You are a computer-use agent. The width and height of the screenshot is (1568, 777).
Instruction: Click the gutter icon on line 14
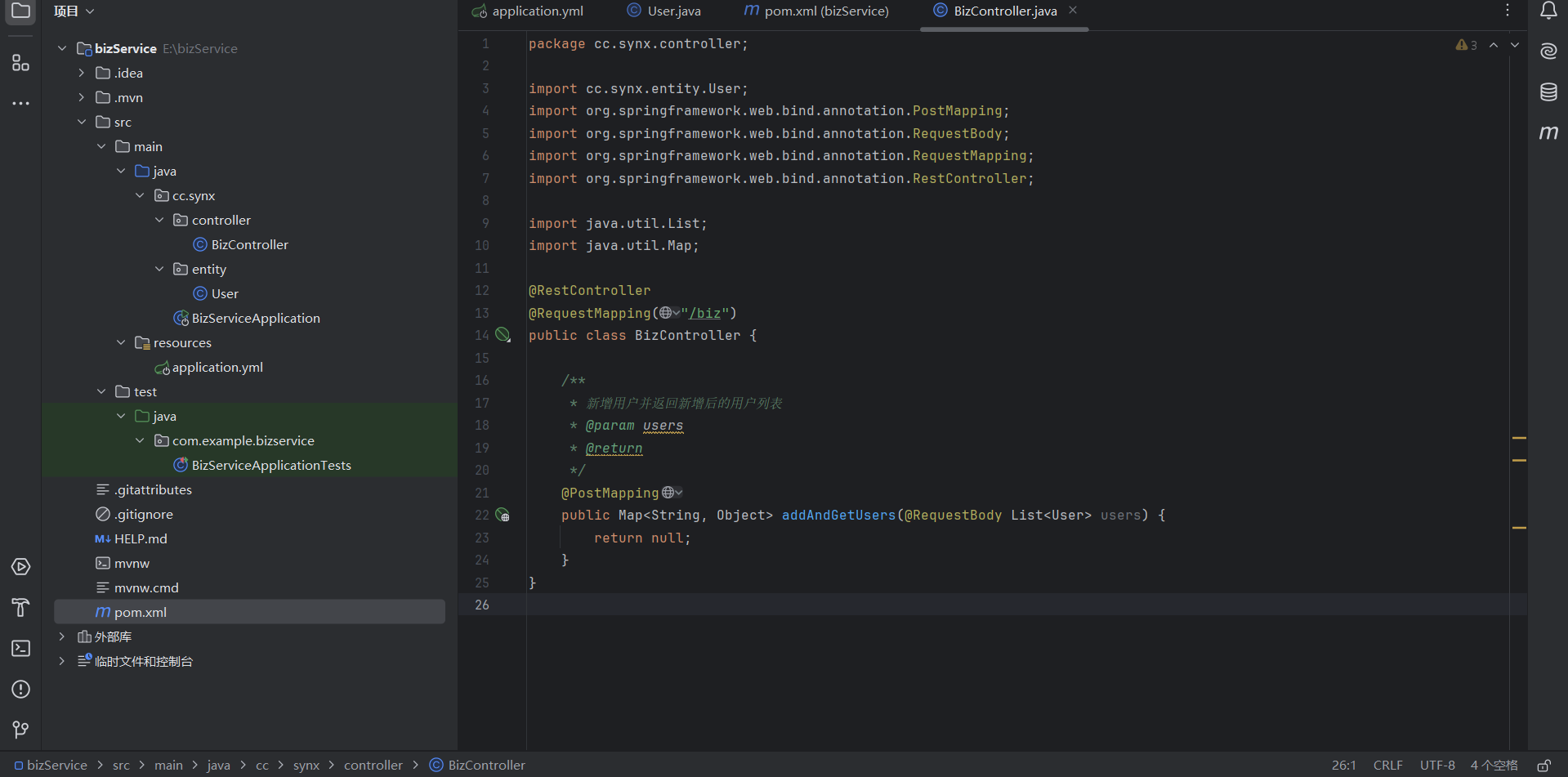point(503,335)
